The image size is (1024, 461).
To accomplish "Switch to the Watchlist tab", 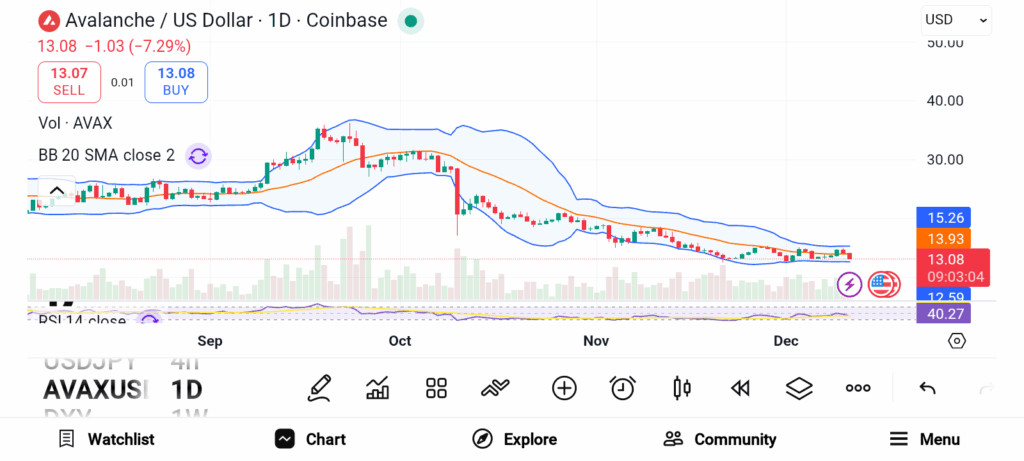I will coord(106,439).
